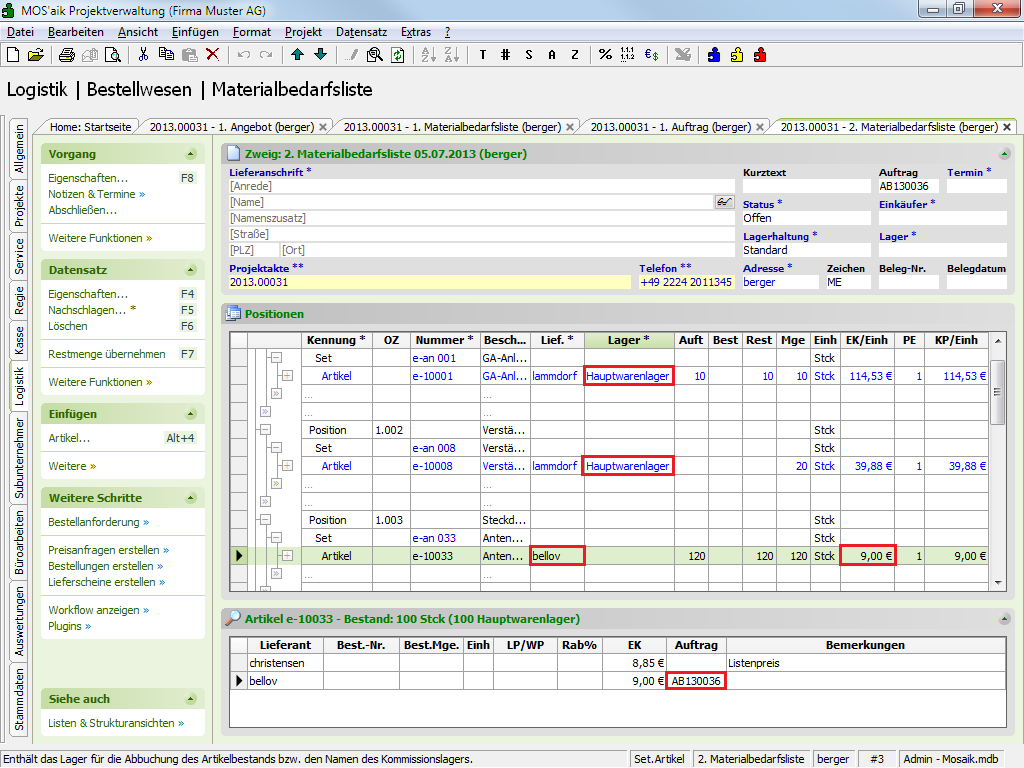Open the Datei menu
This screenshot has height=768, width=1024.
[20, 32]
